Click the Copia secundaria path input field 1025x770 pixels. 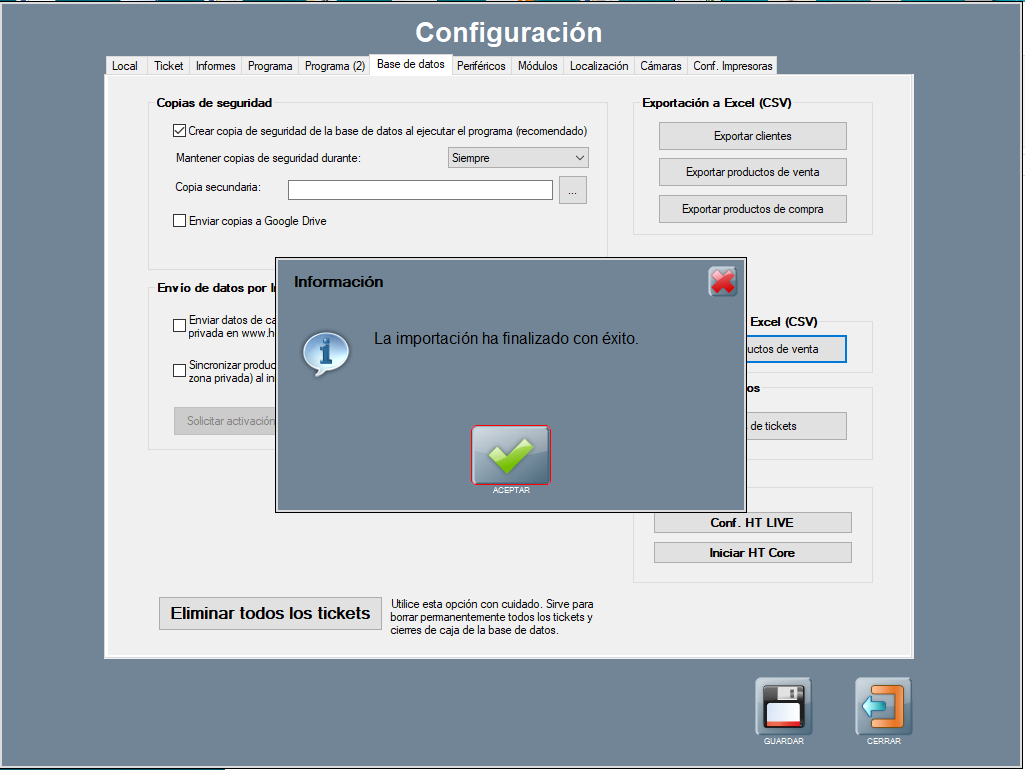point(420,190)
